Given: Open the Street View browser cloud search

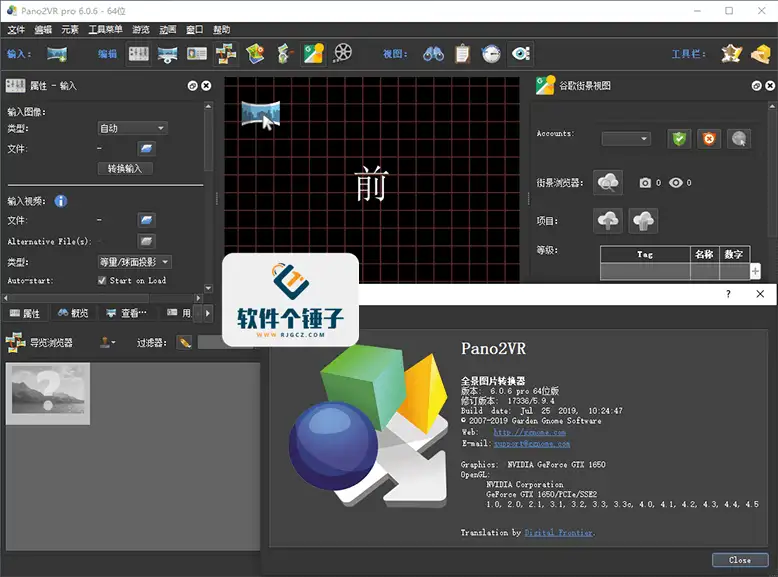Looking at the screenshot, I should tap(608, 183).
